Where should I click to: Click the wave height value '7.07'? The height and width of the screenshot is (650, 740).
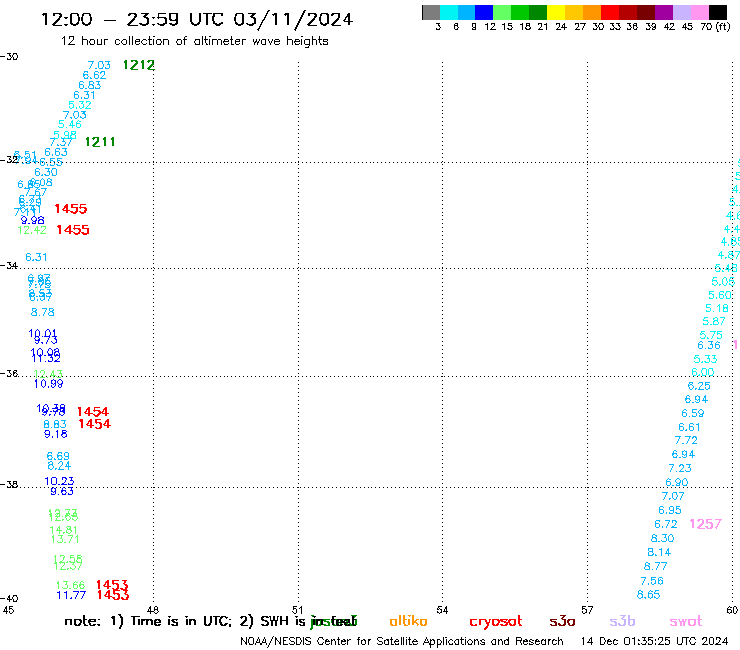click(673, 496)
